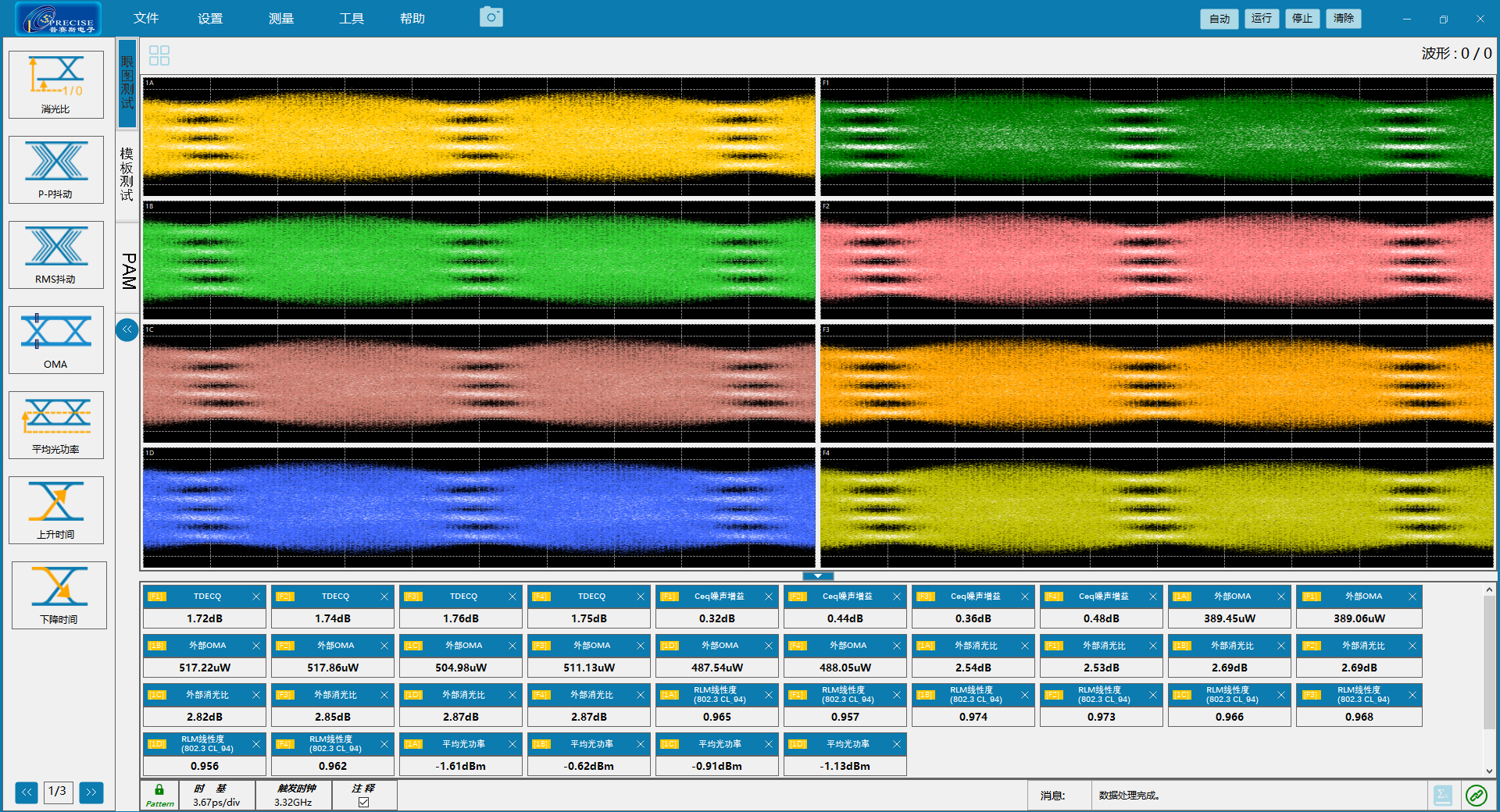The width and height of the screenshot is (1500, 812).
Task: Open the 测量 menu
Action: [281, 18]
